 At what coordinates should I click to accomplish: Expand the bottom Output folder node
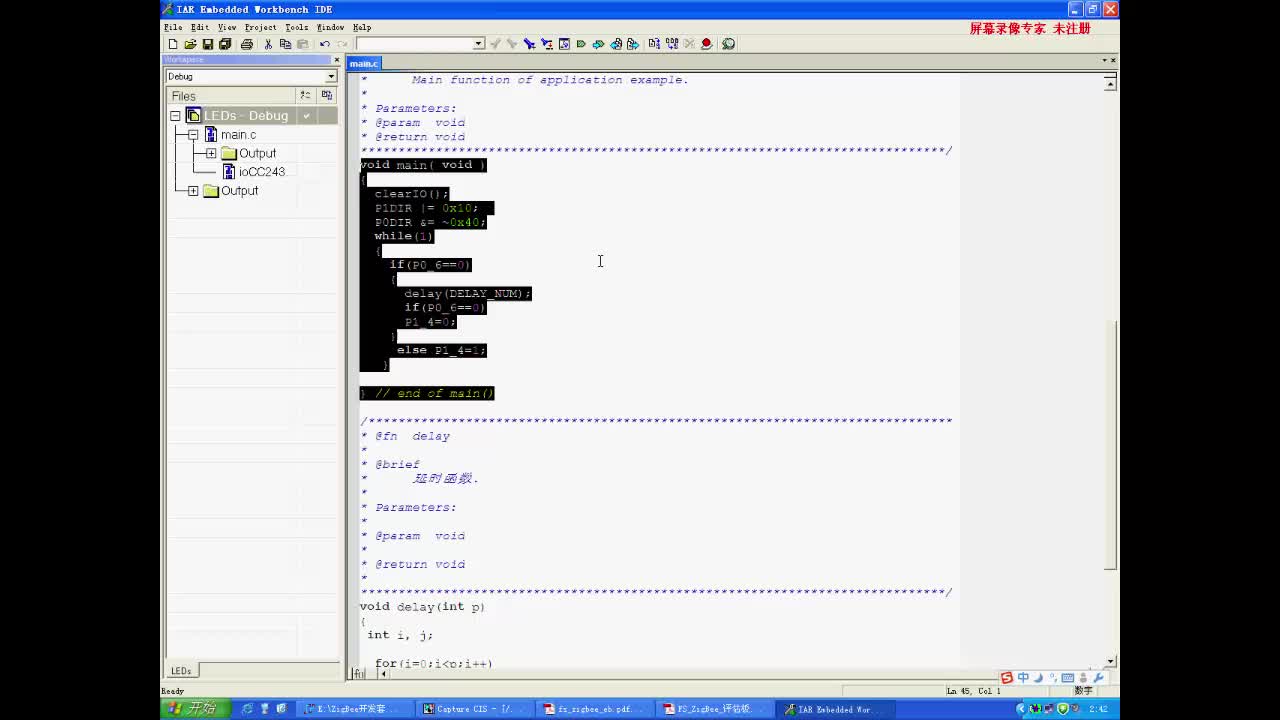193,191
